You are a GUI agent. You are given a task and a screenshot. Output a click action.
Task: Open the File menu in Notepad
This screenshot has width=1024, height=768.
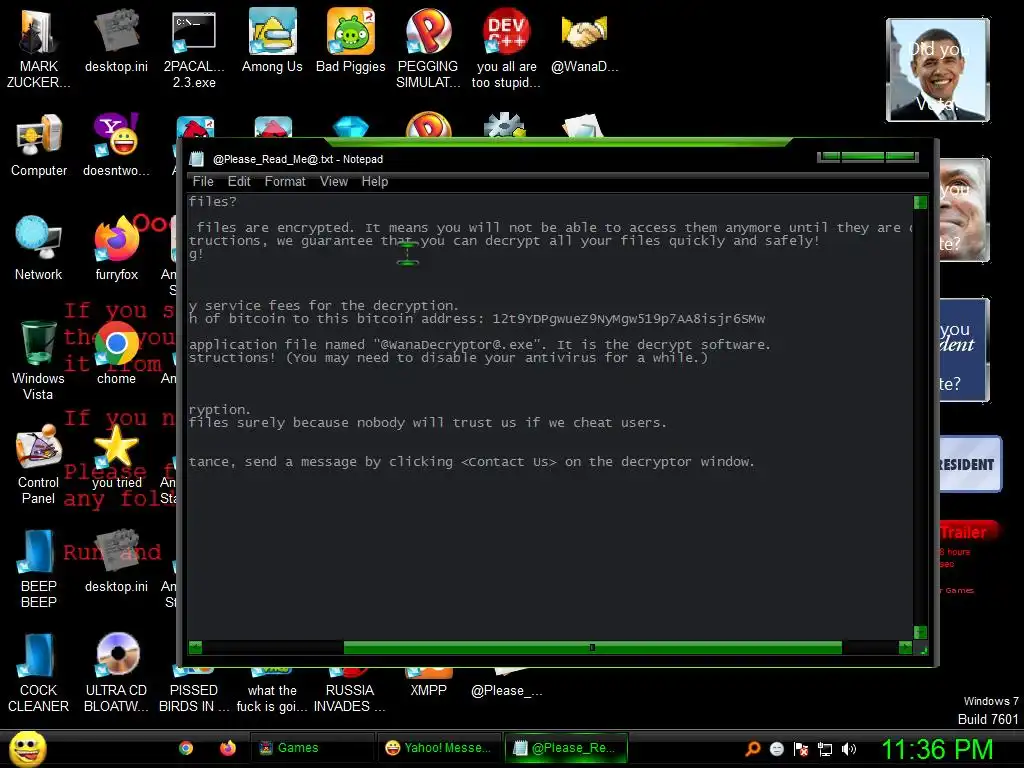point(203,182)
